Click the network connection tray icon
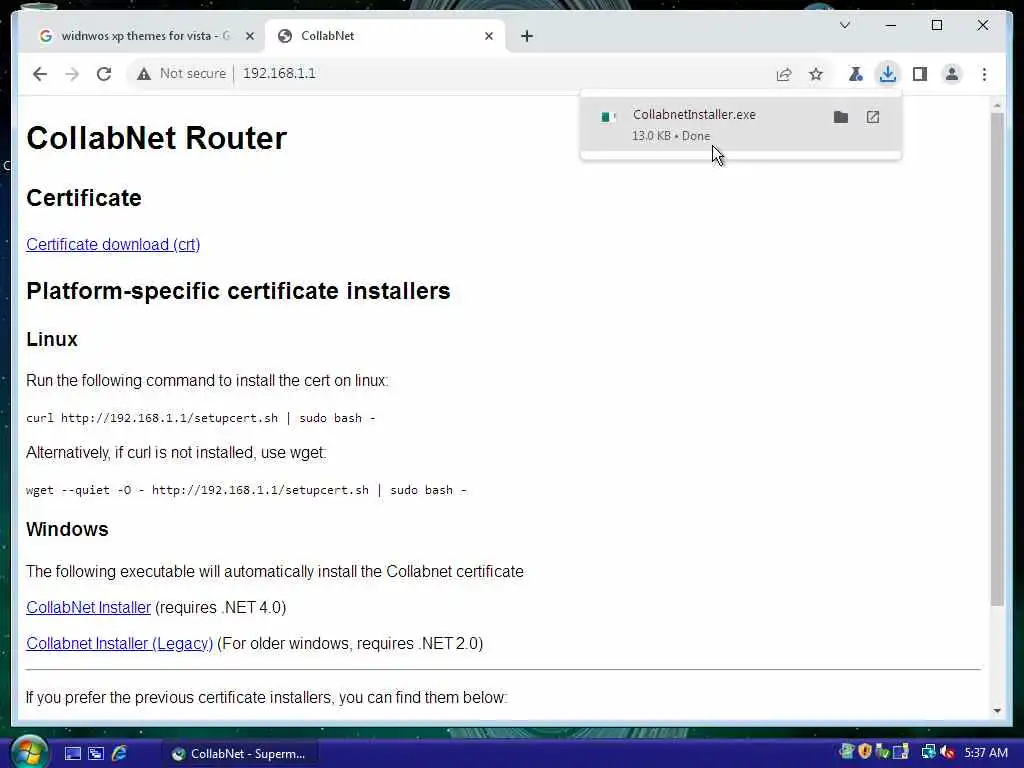 928,752
